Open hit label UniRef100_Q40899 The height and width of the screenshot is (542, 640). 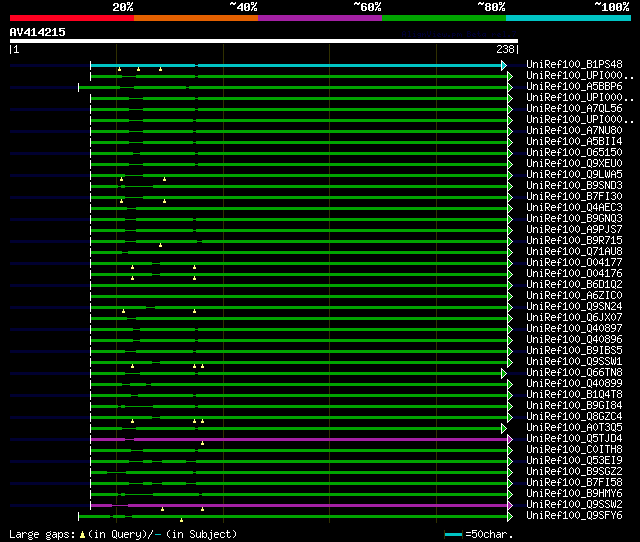click(x=574, y=384)
